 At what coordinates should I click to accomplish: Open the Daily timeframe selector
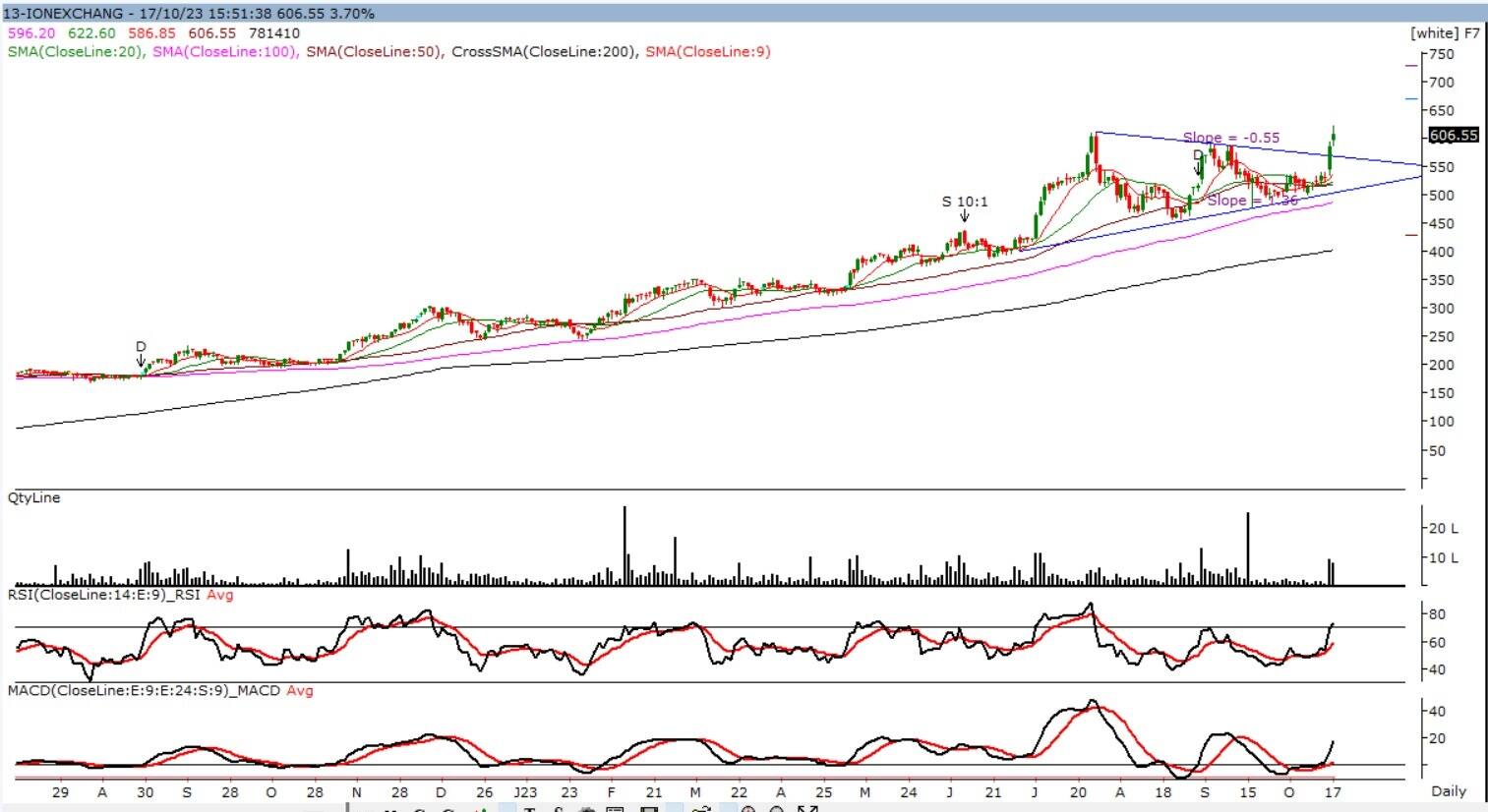tap(1449, 790)
